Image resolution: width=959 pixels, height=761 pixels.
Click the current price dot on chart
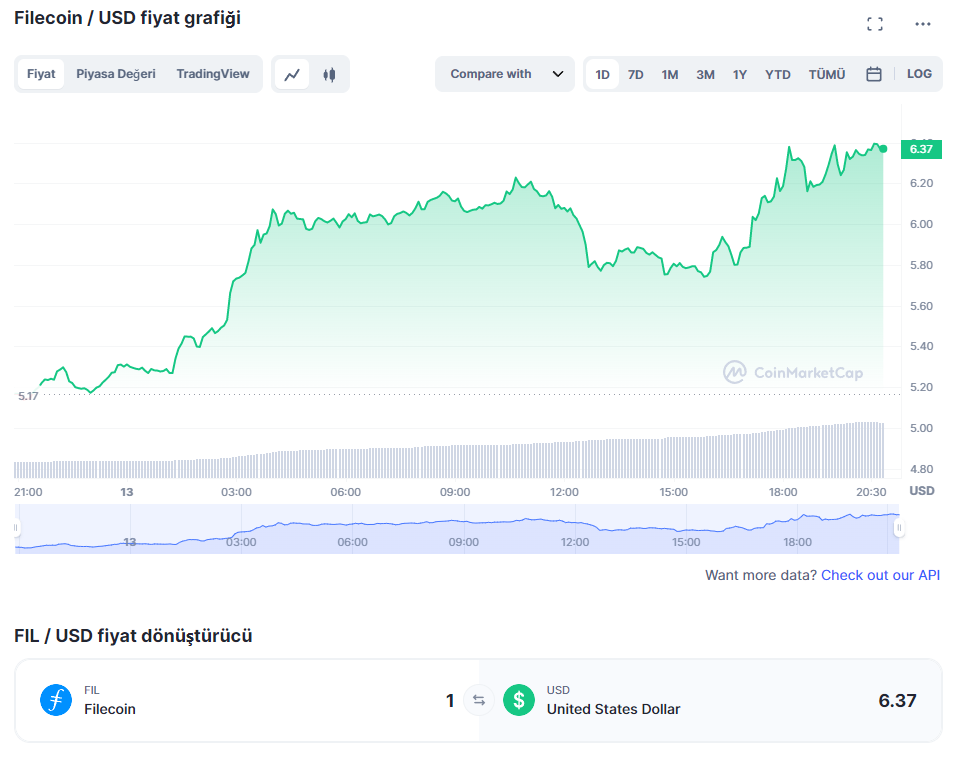coord(883,149)
